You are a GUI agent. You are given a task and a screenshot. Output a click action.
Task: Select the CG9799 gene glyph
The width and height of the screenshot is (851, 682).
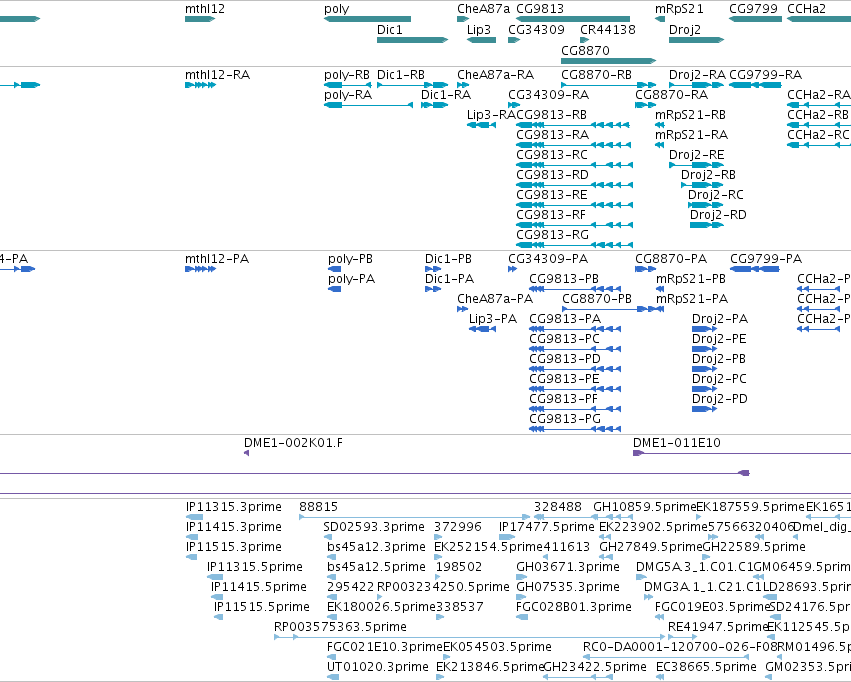(755, 19)
